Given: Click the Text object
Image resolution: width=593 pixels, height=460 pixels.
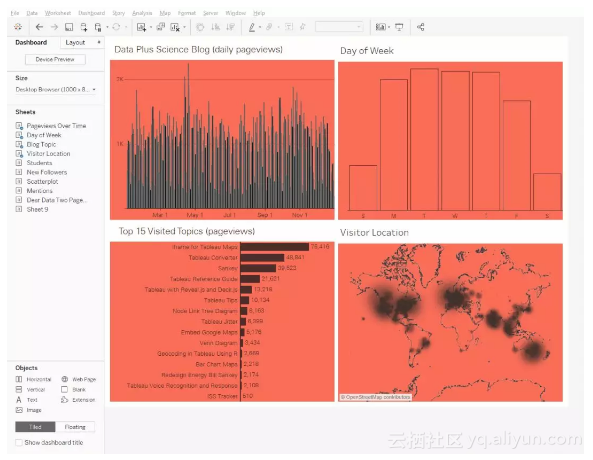Looking at the screenshot, I should [26, 400].
